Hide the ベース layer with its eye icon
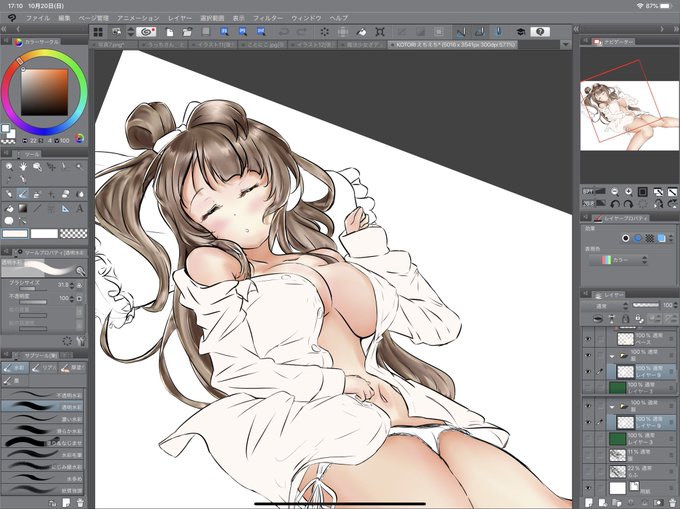 click(x=588, y=339)
